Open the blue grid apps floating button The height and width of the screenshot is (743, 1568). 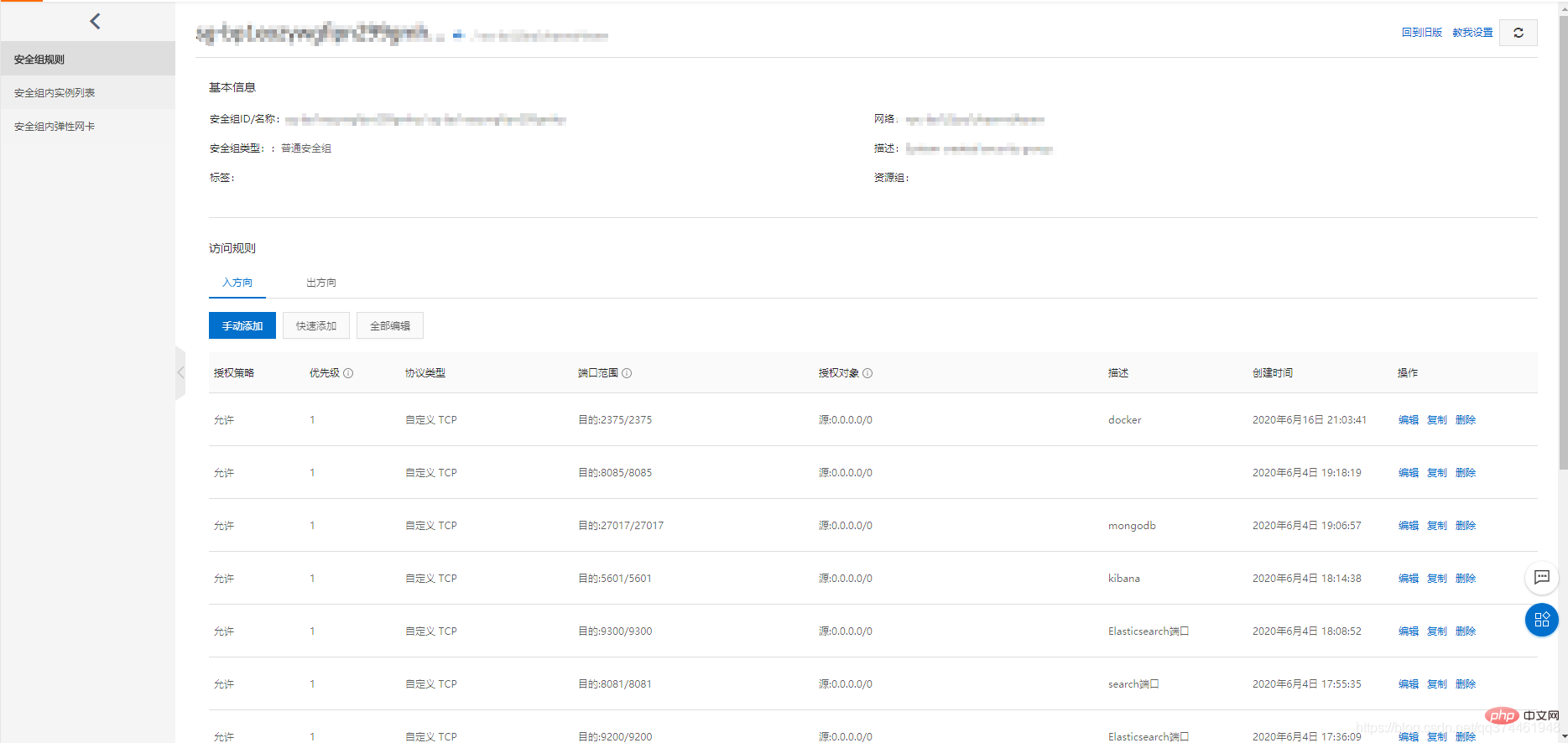[1541, 620]
